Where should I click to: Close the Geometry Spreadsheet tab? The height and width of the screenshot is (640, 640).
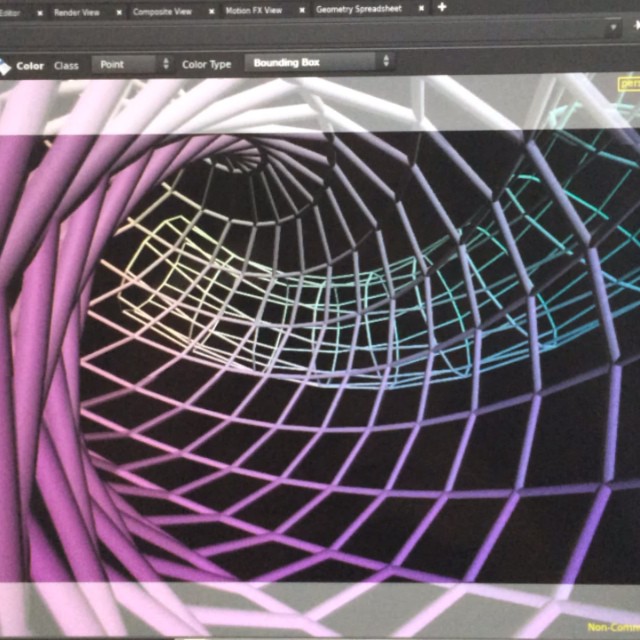point(422,9)
